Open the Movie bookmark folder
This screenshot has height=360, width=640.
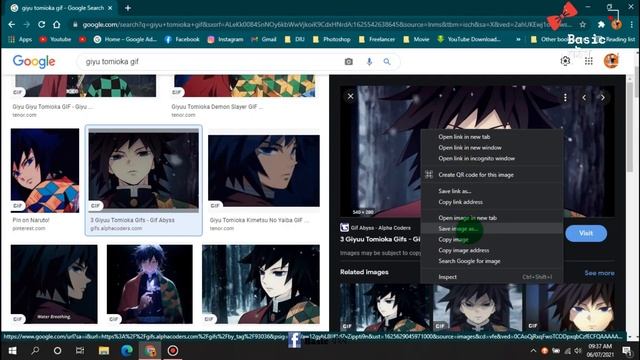tap(416, 39)
